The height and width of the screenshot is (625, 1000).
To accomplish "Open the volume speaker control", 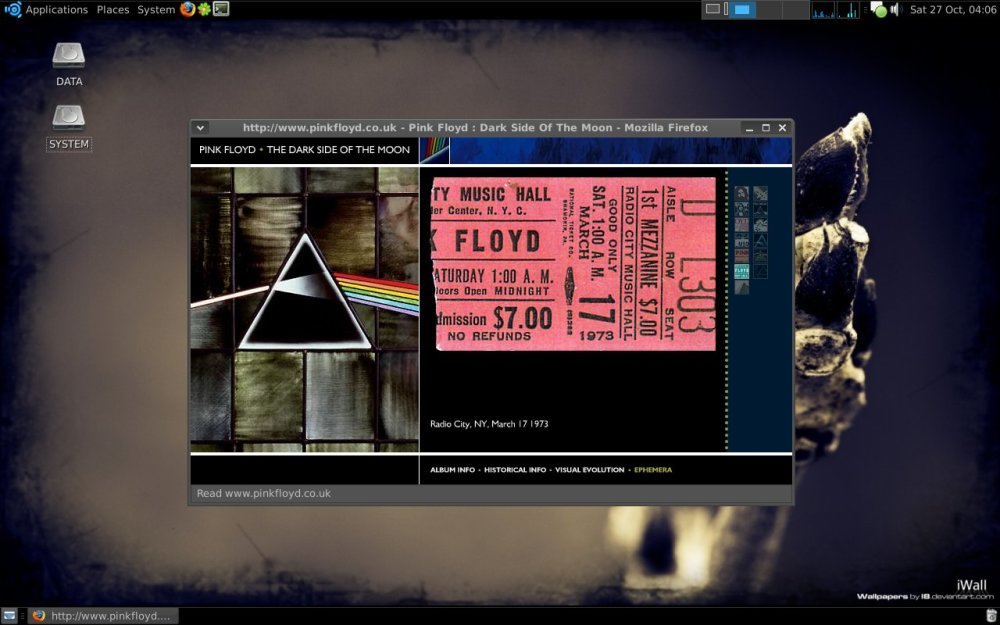I will click(897, 10).
